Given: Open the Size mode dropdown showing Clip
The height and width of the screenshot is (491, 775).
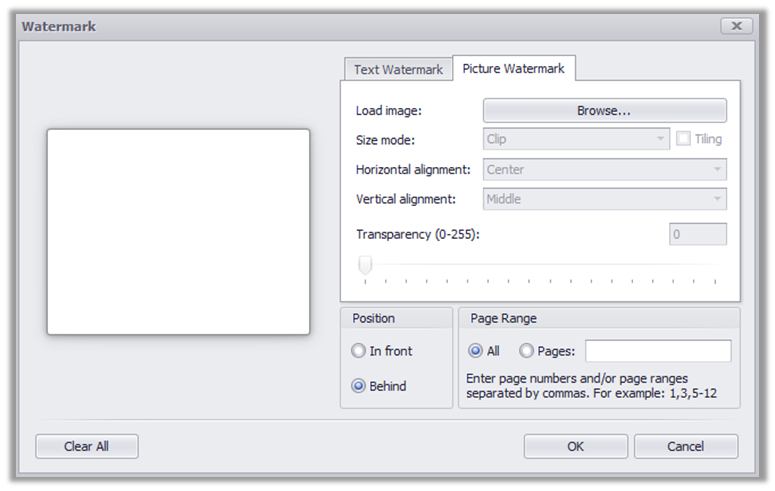Looking at the screenshot, I should [576, 139].
